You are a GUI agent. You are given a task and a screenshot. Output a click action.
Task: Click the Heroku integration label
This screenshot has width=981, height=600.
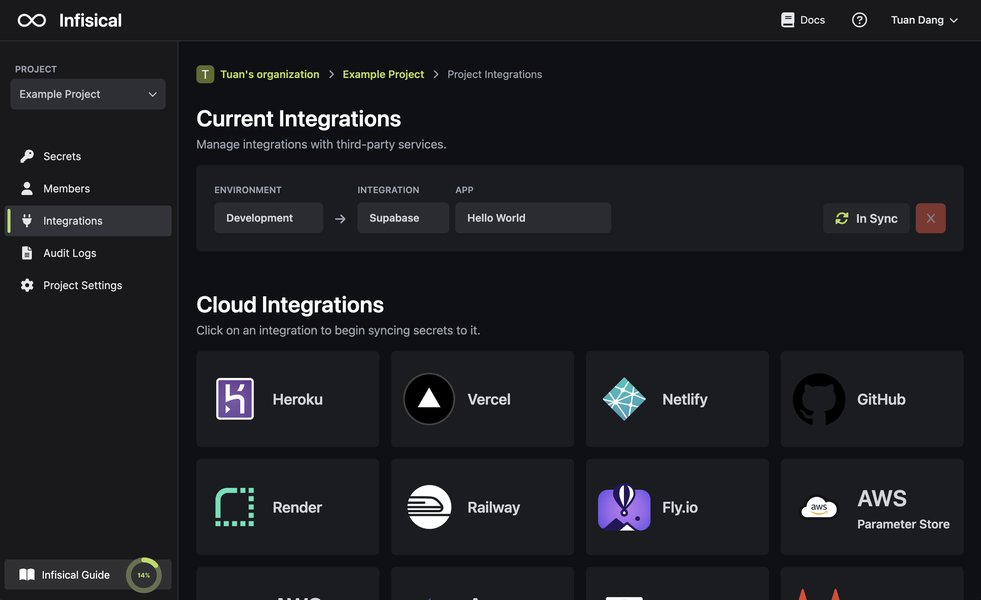pos(298,399)
